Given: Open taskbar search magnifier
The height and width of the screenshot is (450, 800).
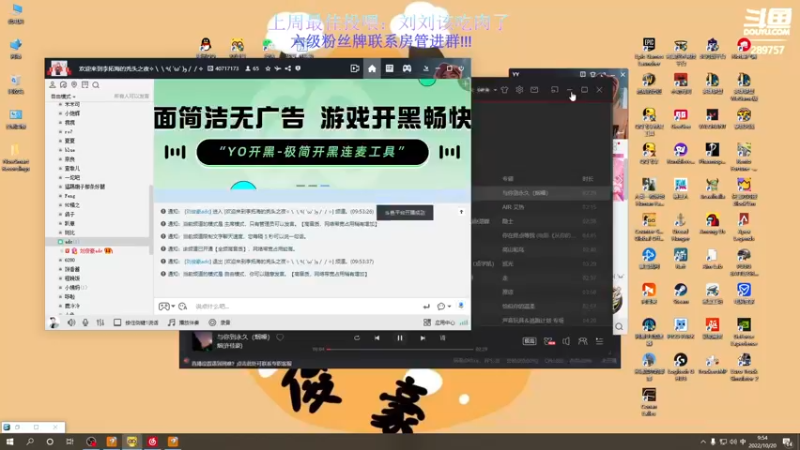Looking at the screenshot, I should tap(30, 441).
